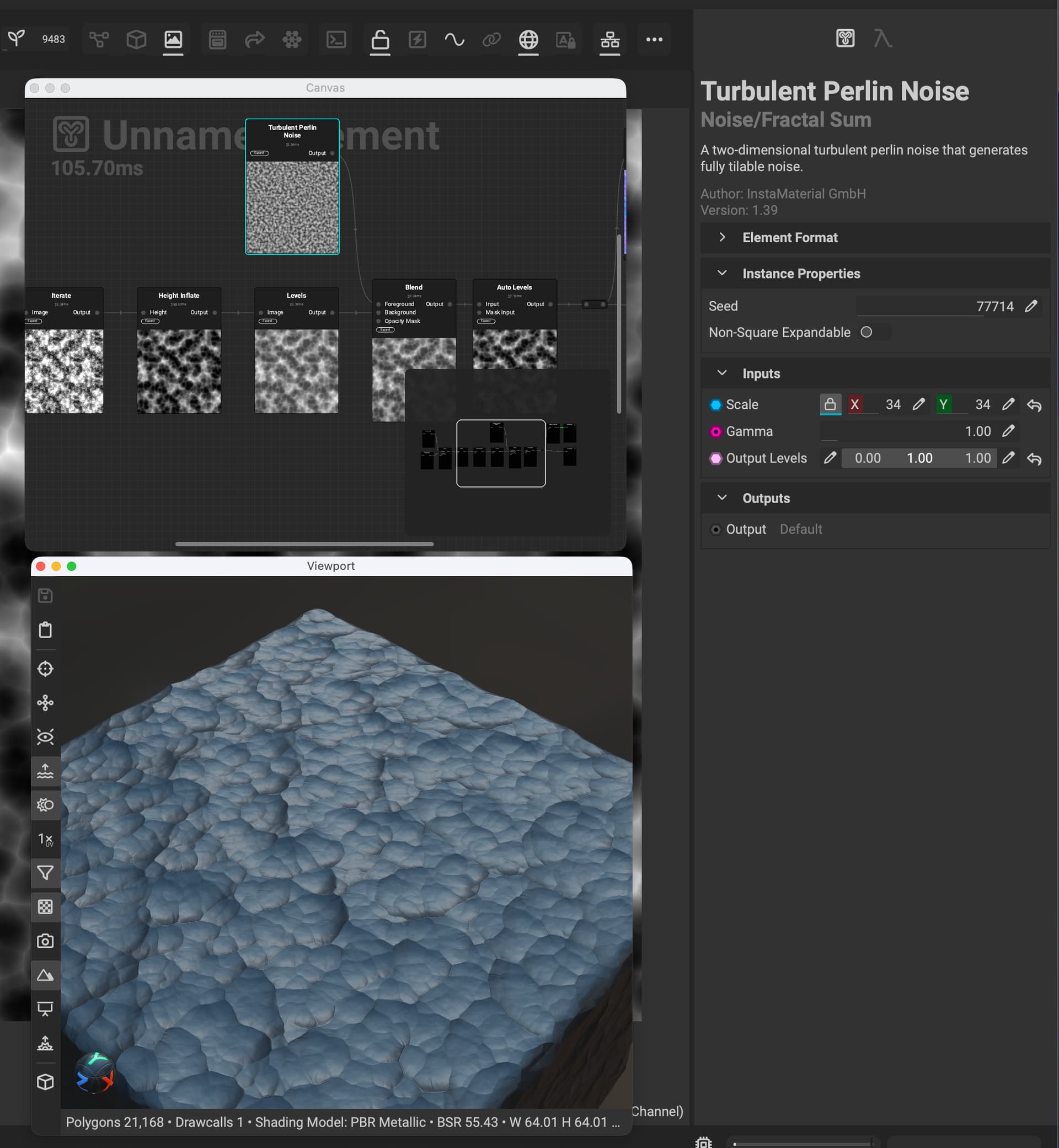Click the crosshair target icon in viewport sidebar
The height and width of the screenshot is (1148, 1059).
(45, 669)
